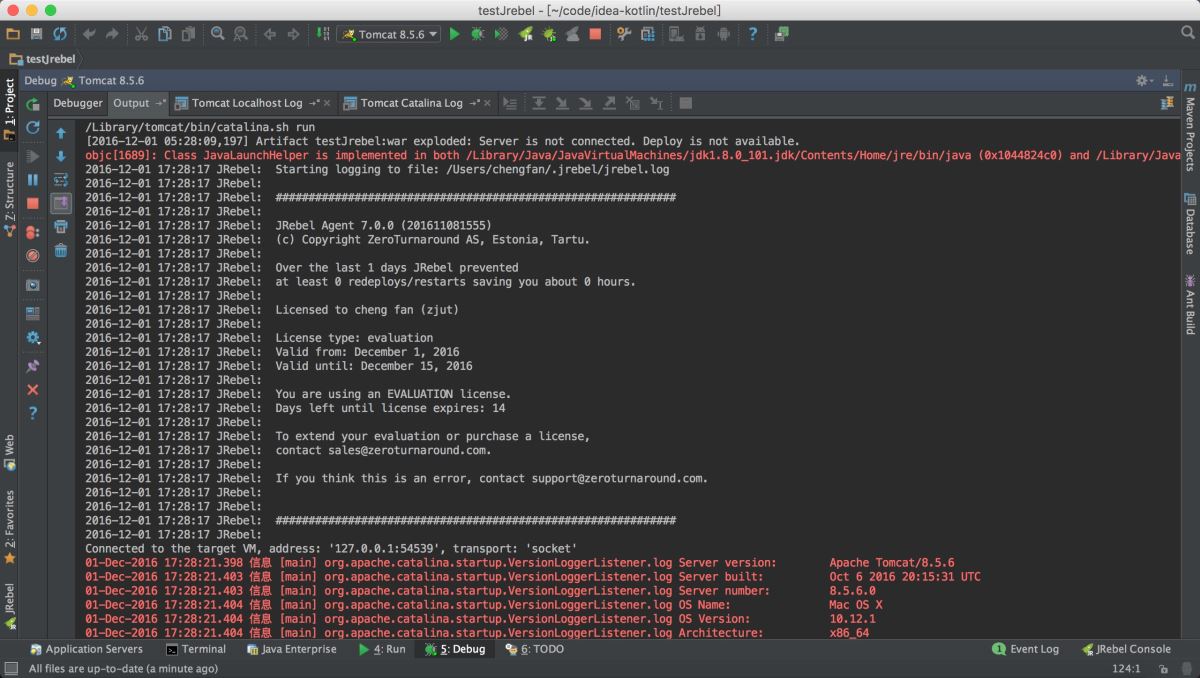Open the Database side panel
The height and width of the screenshot is (678, 1200).
[1190, 224]
